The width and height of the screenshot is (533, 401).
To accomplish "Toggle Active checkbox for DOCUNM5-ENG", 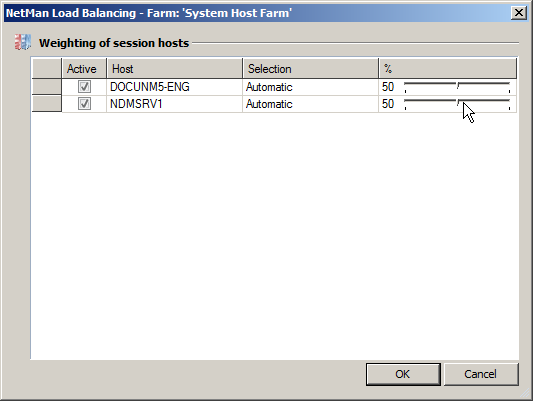I will 84,87.
